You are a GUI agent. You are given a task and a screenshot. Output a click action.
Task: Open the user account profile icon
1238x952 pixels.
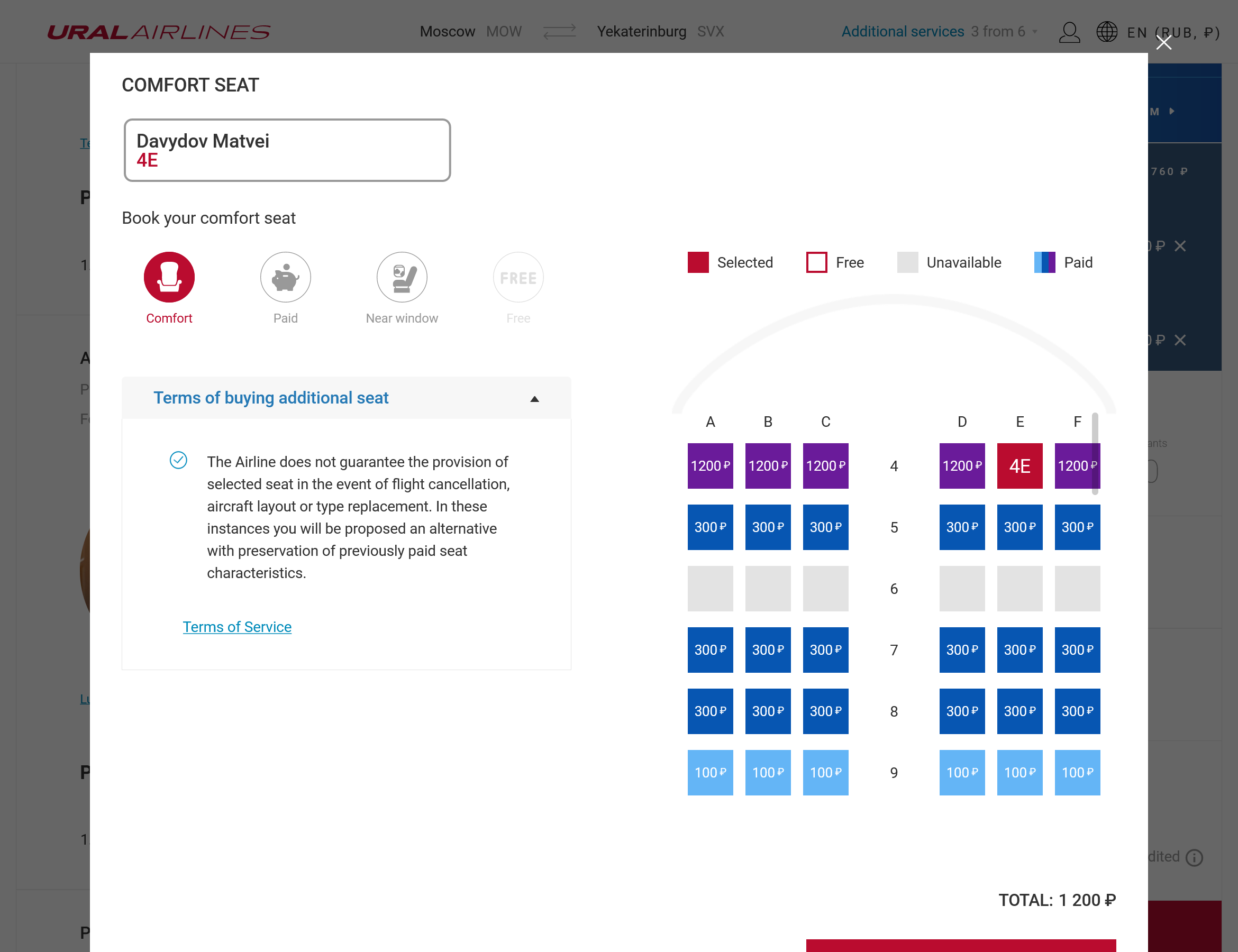click(1070, 32)
